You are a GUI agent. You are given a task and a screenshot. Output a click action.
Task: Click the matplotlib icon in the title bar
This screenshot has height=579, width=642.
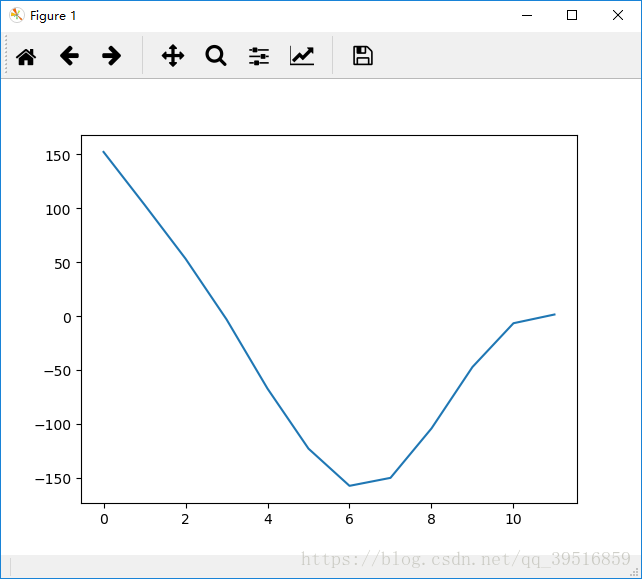click(x=17, y=15)
